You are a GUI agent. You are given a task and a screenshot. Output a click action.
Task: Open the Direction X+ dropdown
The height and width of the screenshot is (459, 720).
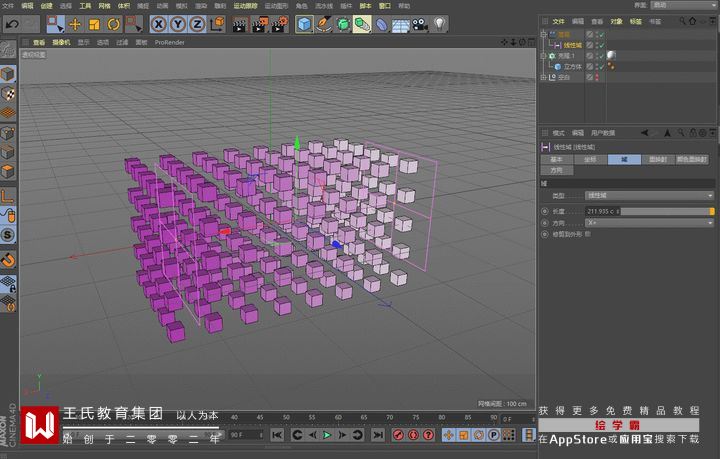(x=649, y=223)
